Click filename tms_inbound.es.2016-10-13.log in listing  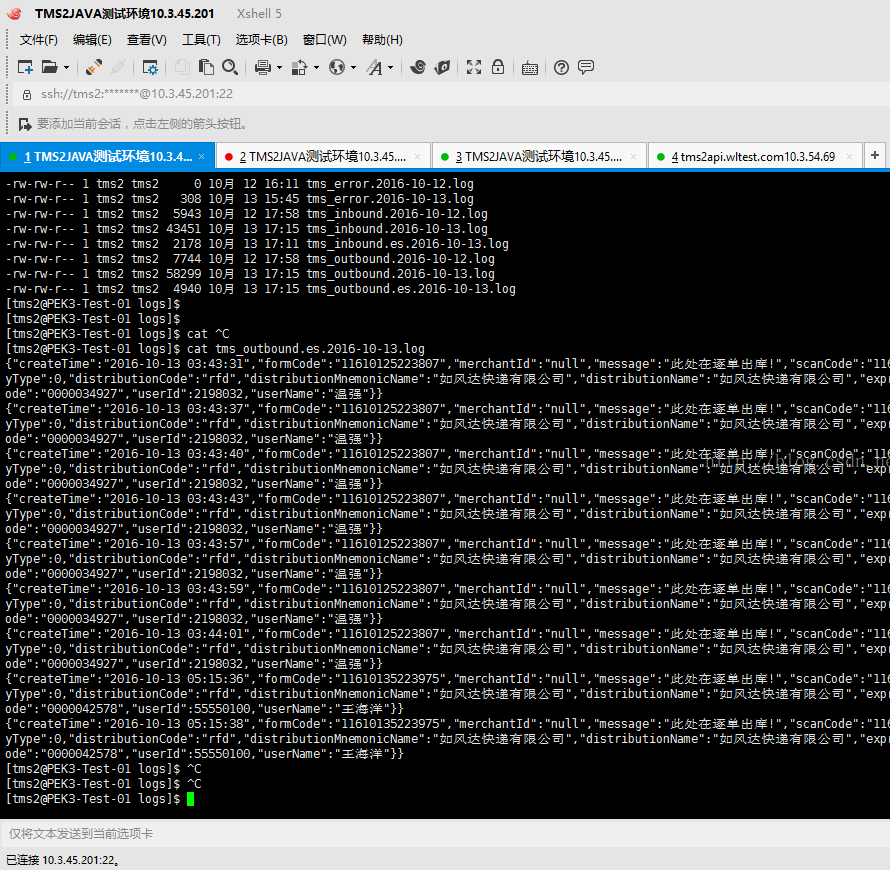tap(407, 243)
